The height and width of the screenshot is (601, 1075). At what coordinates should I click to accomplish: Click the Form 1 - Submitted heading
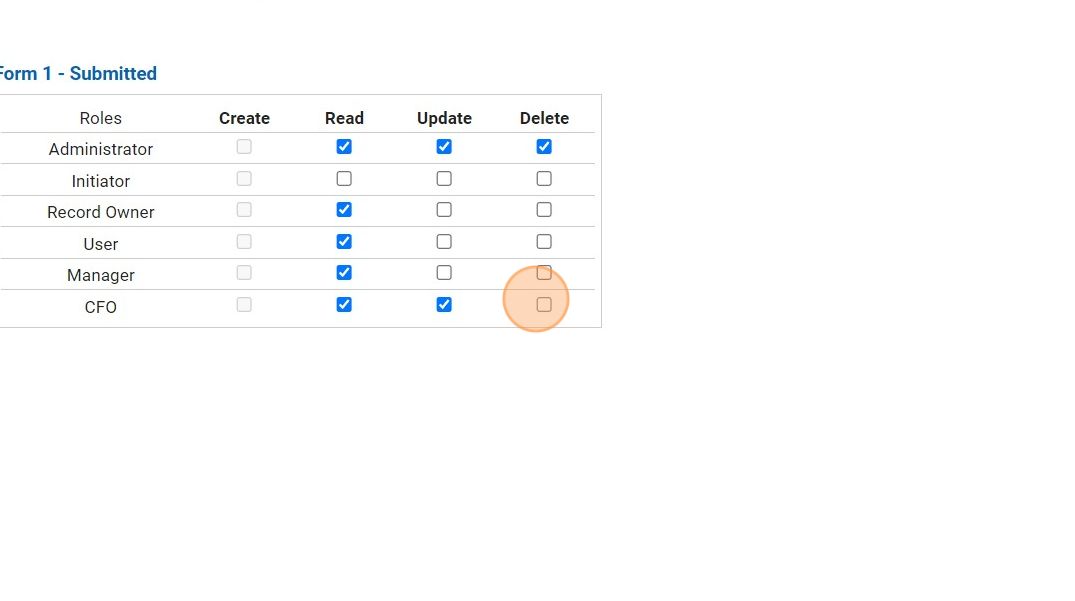click(x=78, y=74)
